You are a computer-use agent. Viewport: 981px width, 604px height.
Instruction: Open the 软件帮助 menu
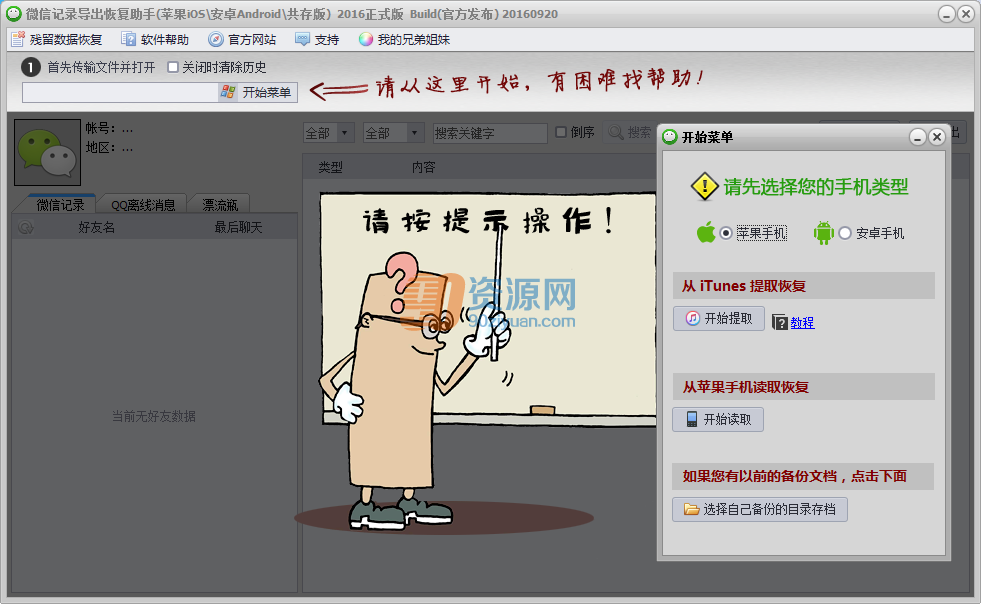point(155,39)
